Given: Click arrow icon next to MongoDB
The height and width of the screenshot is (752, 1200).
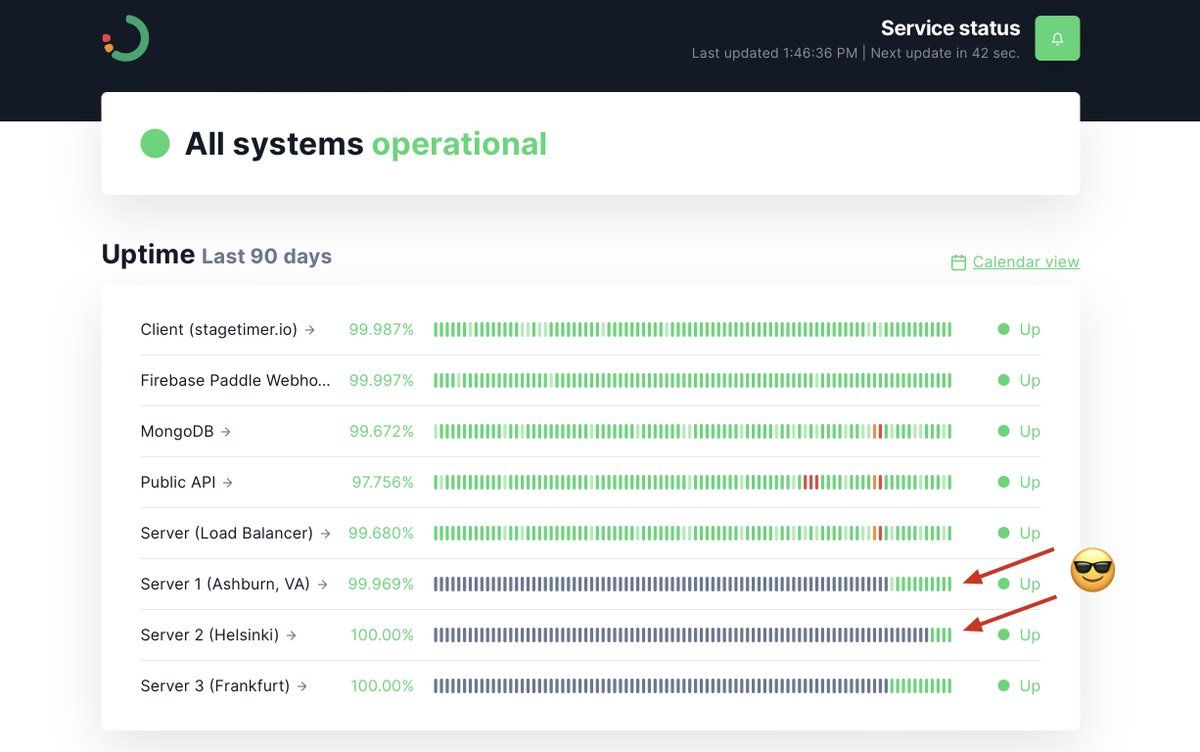Looking at the screenshot, I should tap(226, 432).
